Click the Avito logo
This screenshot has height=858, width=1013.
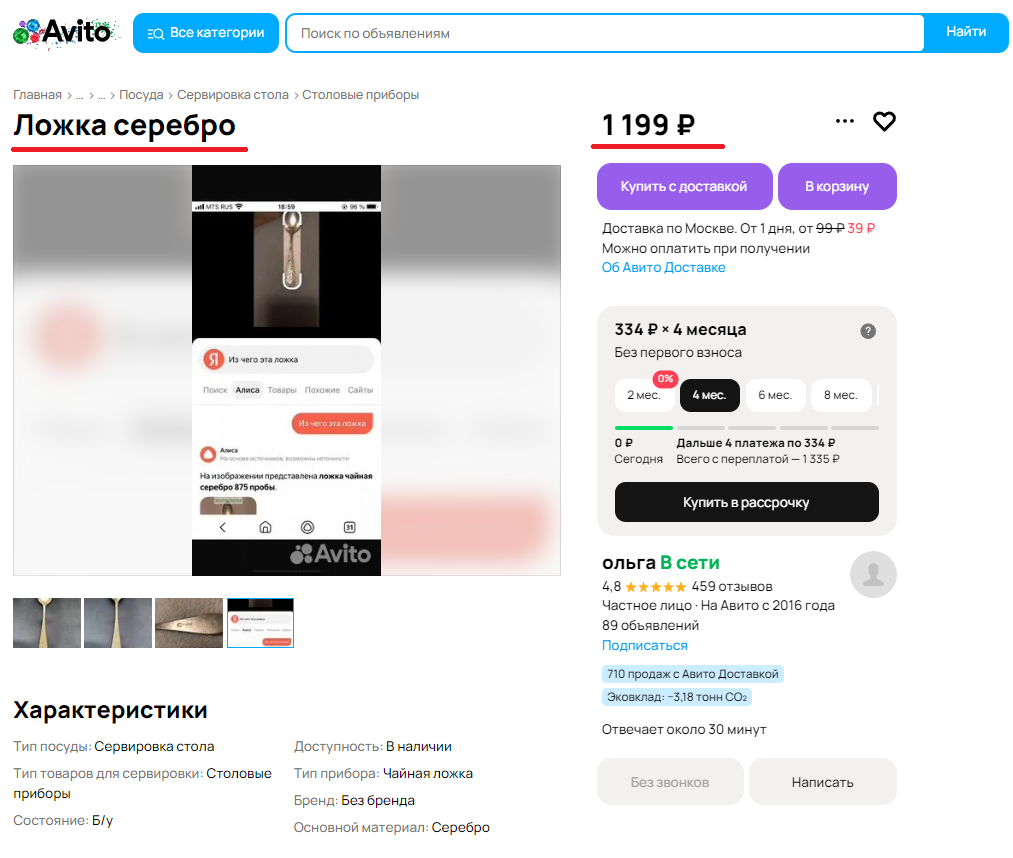(65, 32)
